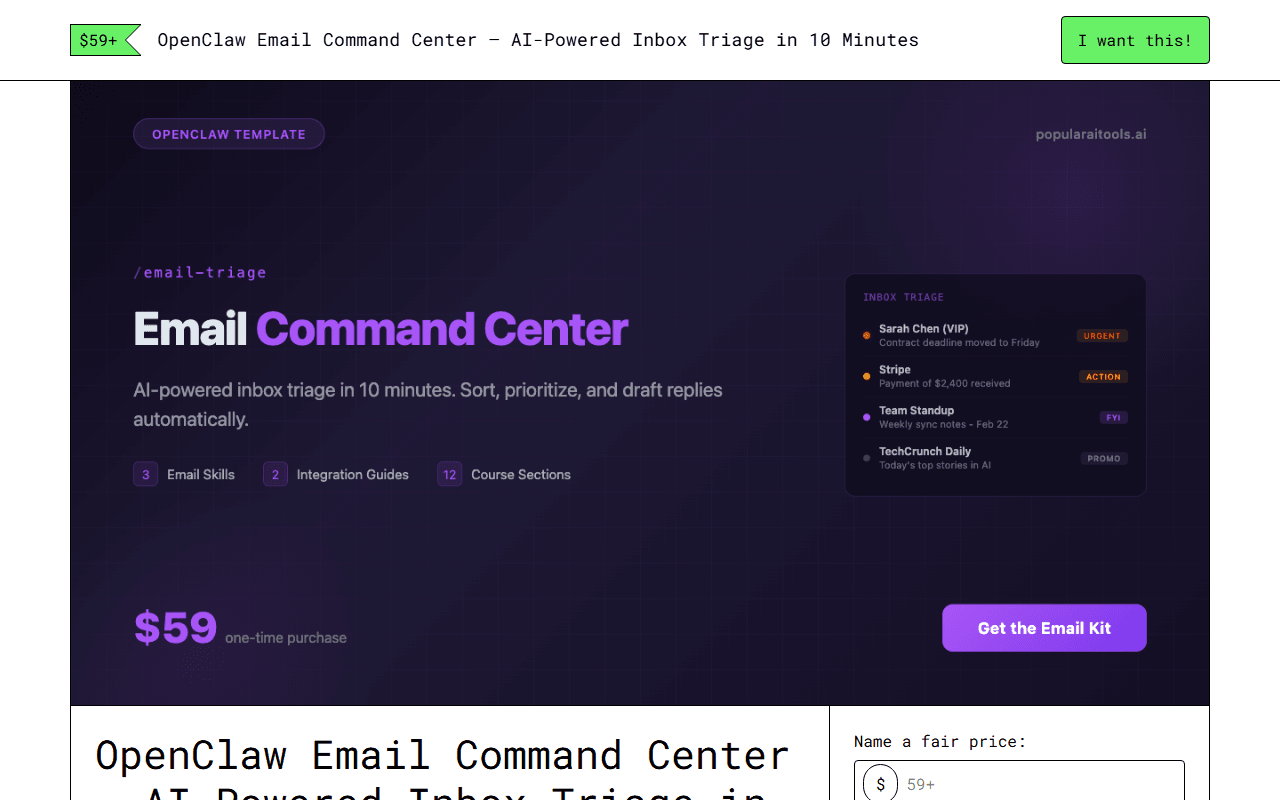Toggle the gray status dot beside TechCrunch Daily
The width and height of the screenshot is (1280, 800).
(866, 458)
